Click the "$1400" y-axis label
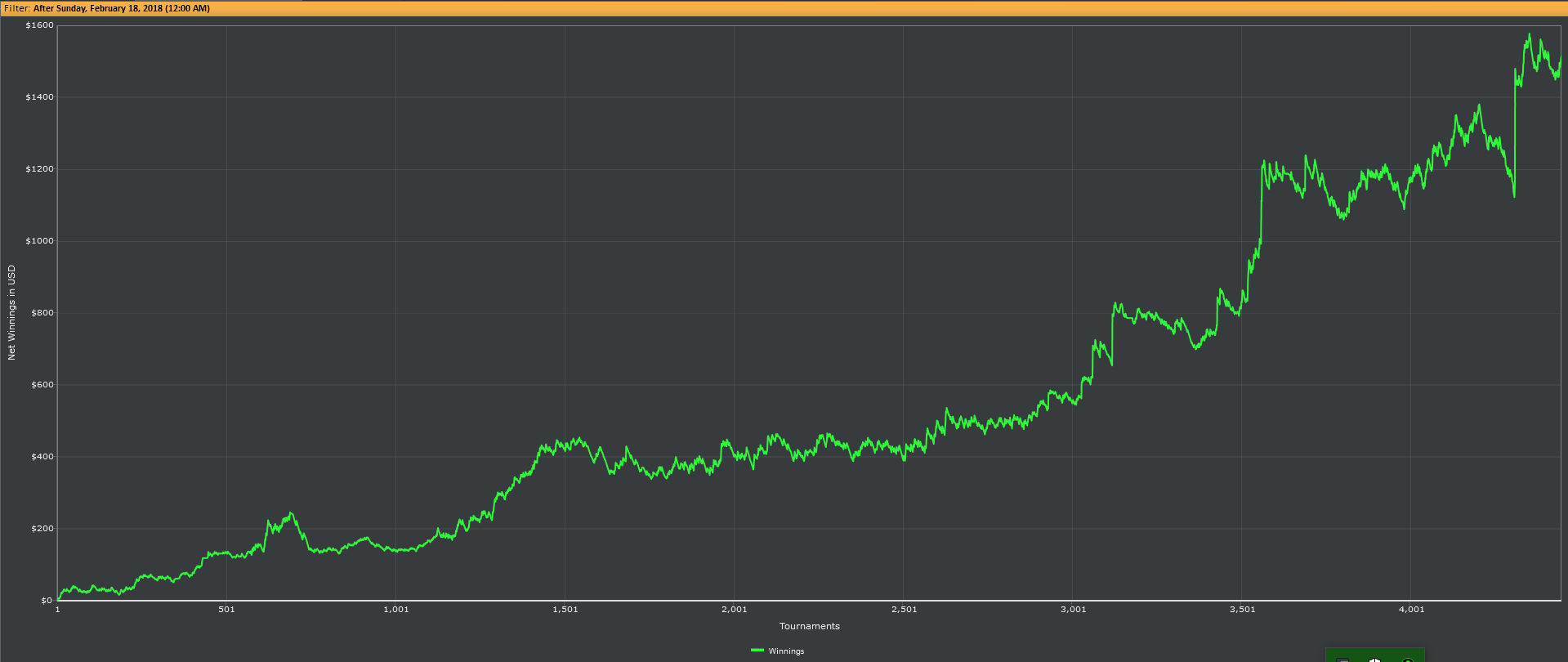 (39, 97)
